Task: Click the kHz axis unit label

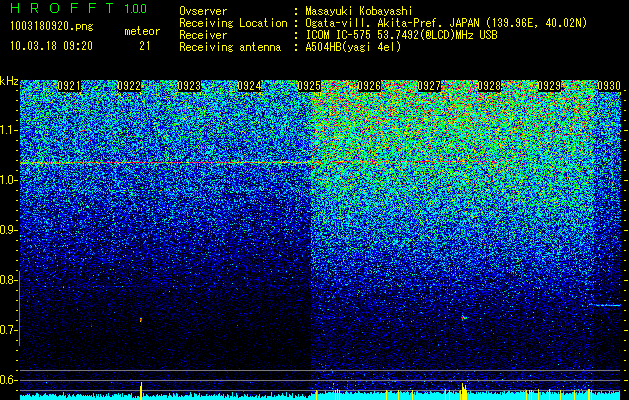Action: (x=9, y=81)
